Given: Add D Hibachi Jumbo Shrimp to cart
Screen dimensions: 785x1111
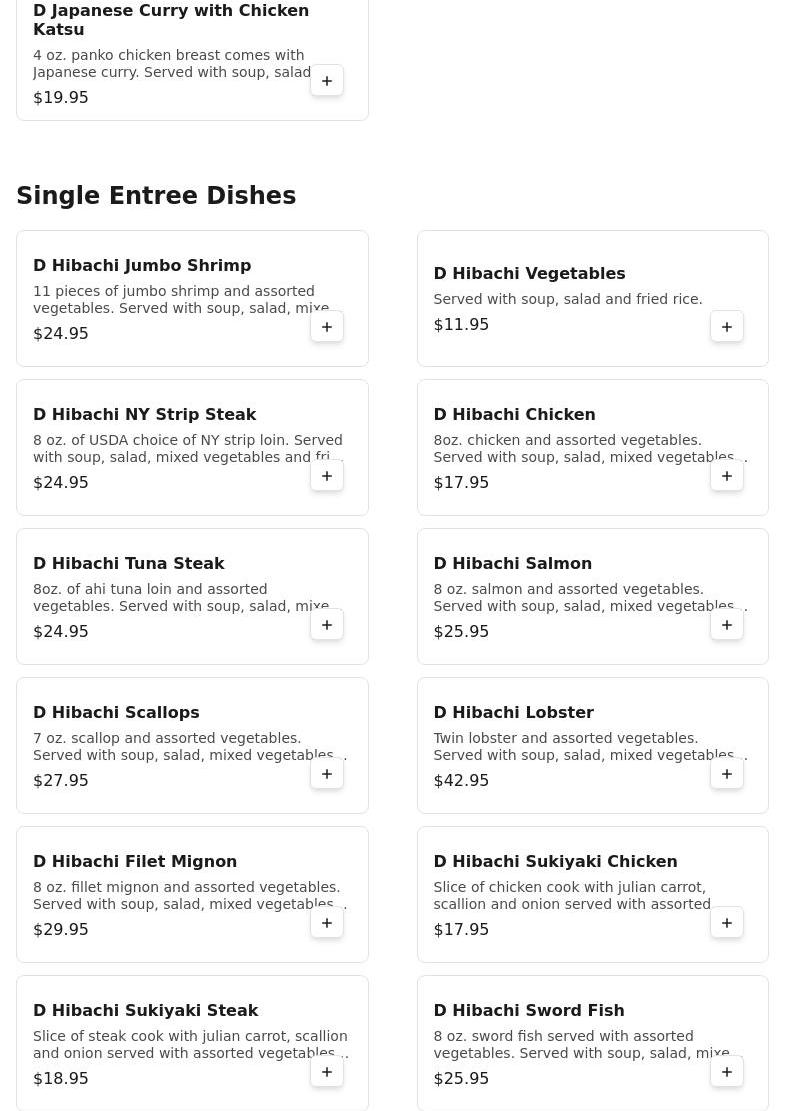Looking at the screenshot, I should pos(327,327).
